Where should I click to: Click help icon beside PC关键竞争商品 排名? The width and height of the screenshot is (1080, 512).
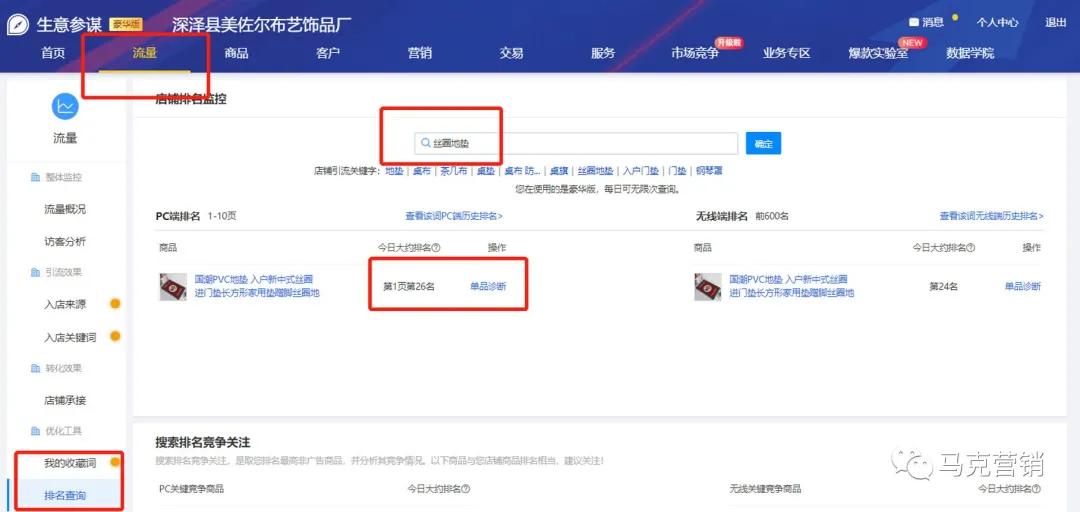[x=466, y=489]
